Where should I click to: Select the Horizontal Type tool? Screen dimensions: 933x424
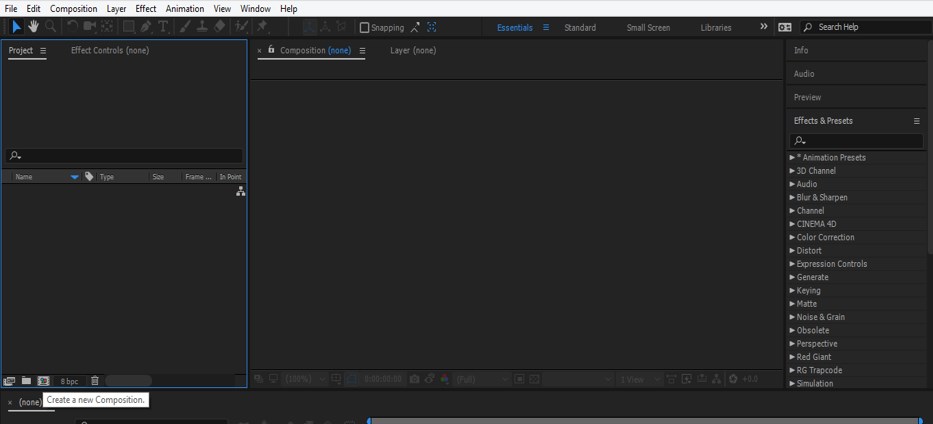(x=163, y=27)
